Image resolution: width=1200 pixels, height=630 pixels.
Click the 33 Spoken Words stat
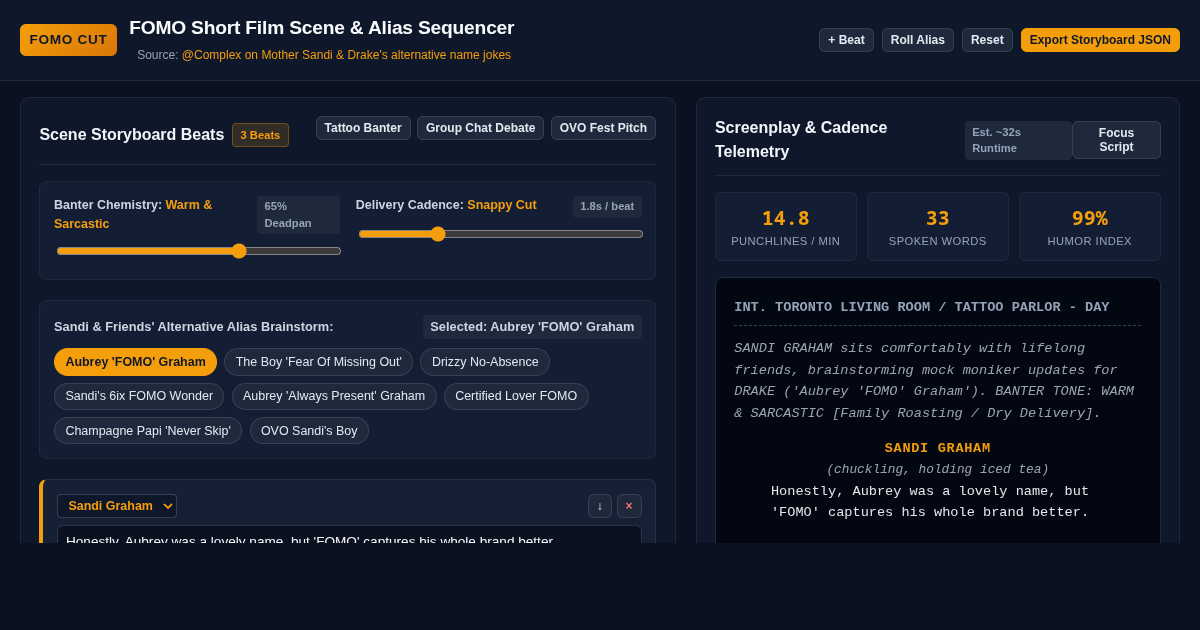tap(938, 227)
